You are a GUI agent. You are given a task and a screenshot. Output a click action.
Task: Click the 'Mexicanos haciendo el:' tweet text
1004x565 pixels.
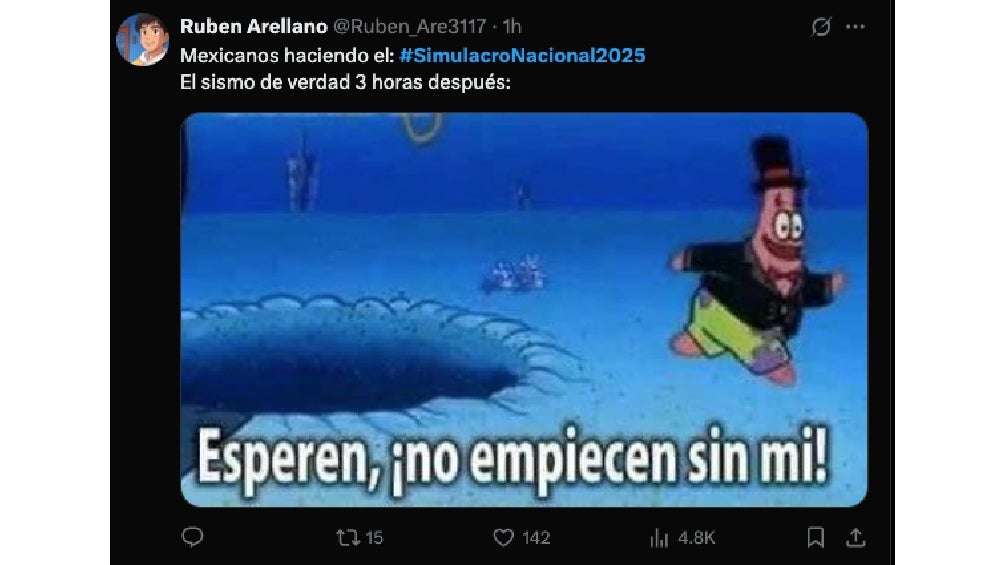pyautogui.click(x=287, y=55)
